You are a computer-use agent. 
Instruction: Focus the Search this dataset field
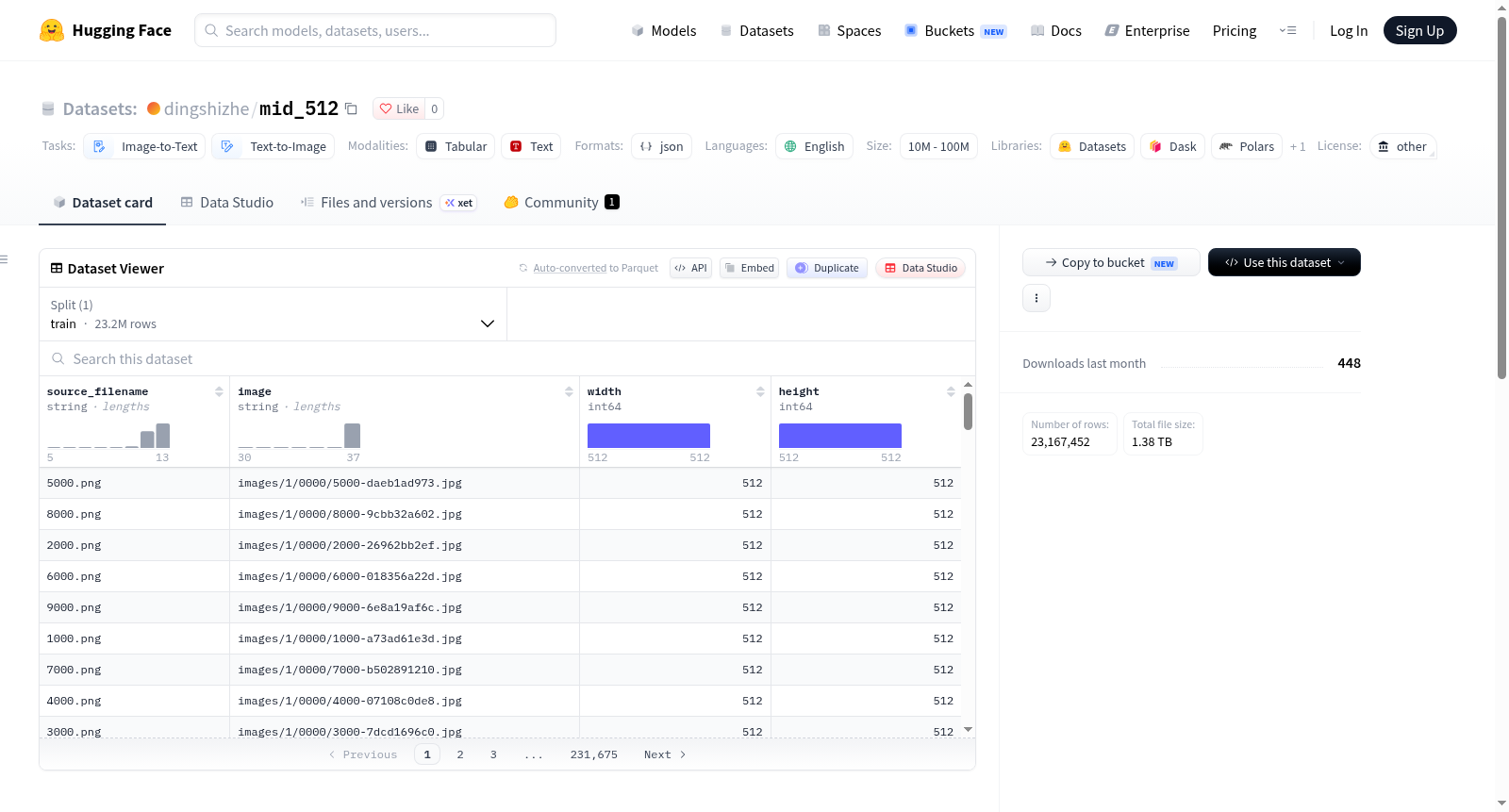pyautogui.click(x=507, y=359)
